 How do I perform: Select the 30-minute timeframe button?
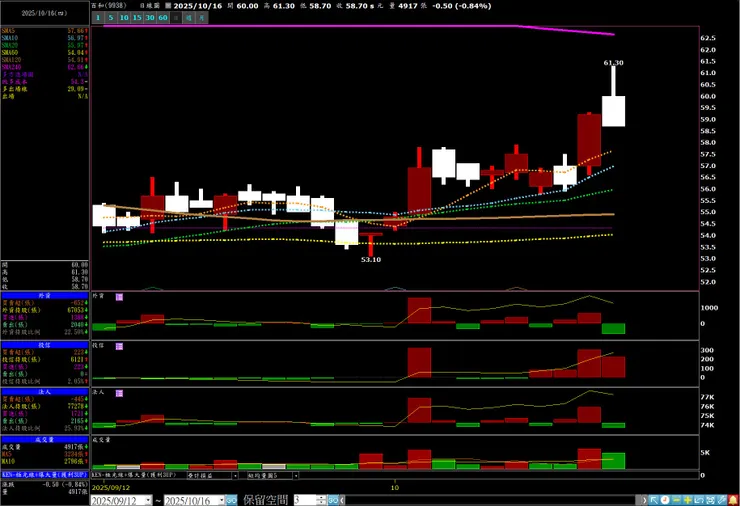click(x=150, y=17)
